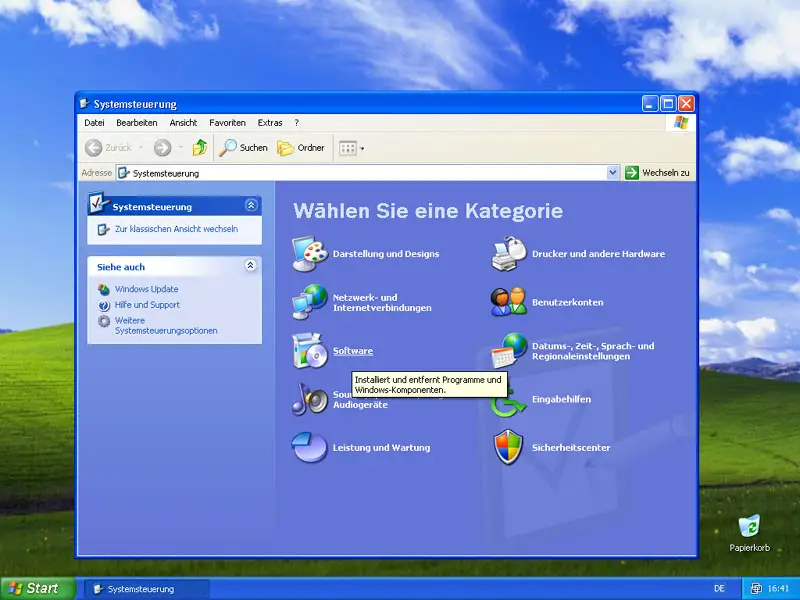Click the Start button
Screen dimensions: 800x600
pyautogui.click(x=37, y=589)
